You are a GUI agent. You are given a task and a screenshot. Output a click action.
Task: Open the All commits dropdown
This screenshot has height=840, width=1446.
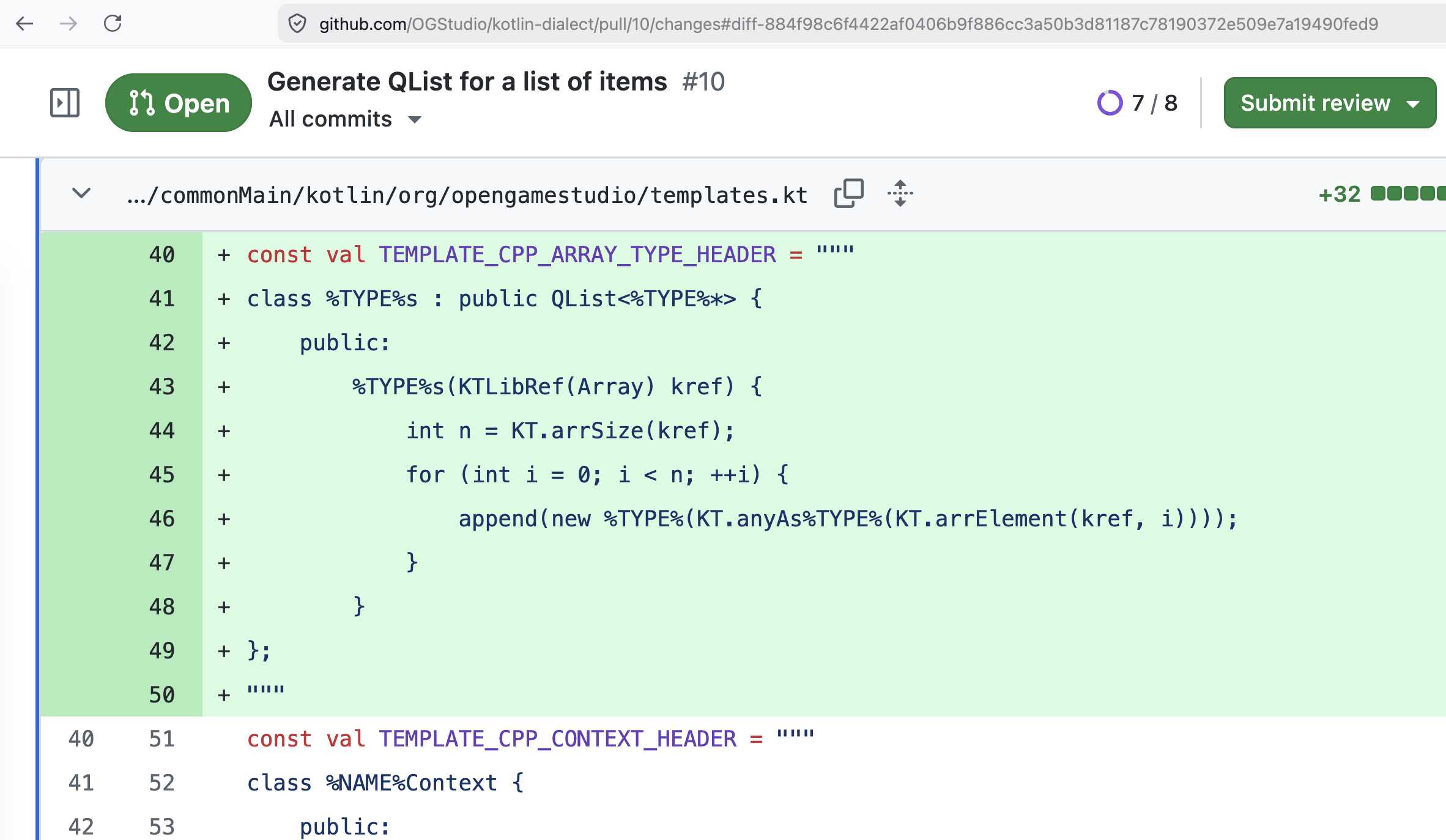click(x=345, y=119)
